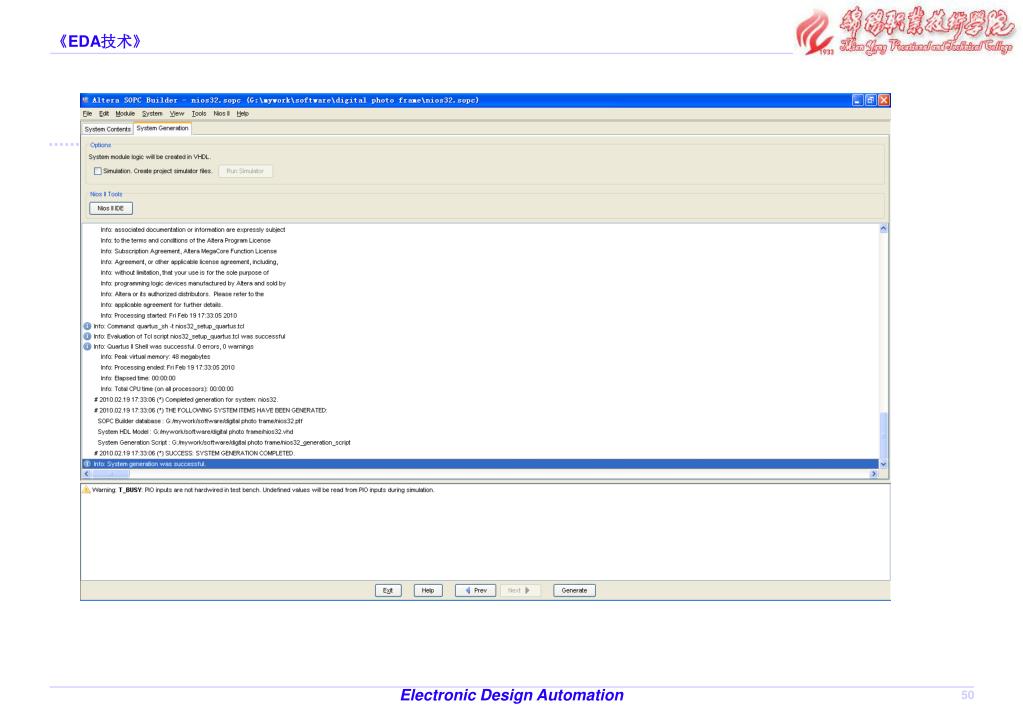
Task: Enable the Simulation project files checkbox
Action: pyautogui.click(x=98, y=171)
